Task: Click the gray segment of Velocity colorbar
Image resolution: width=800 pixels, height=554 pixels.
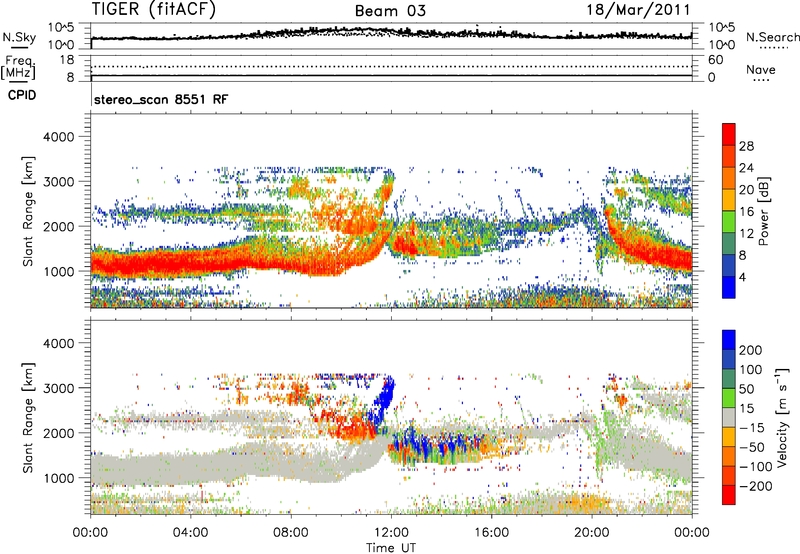Action: click(729, 417)
